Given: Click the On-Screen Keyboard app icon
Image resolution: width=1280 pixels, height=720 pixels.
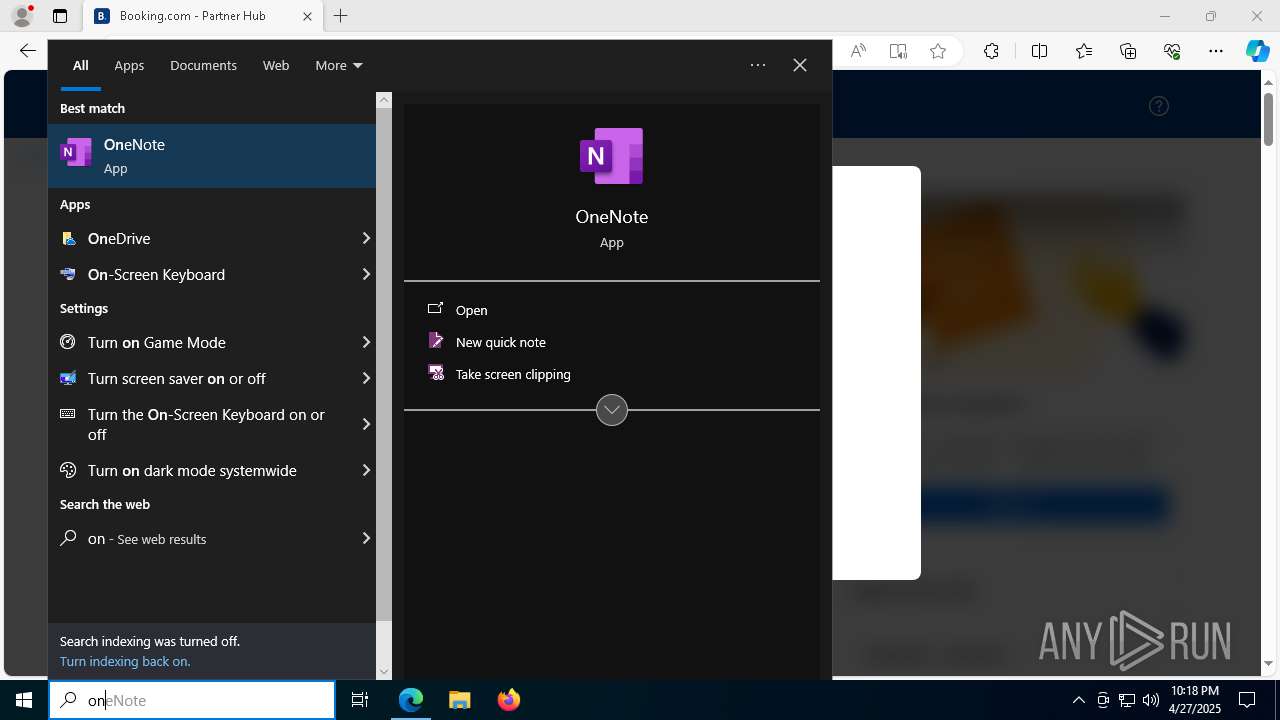Looking at the screenshot, I should pyautogui.click(x=68, y=274).
